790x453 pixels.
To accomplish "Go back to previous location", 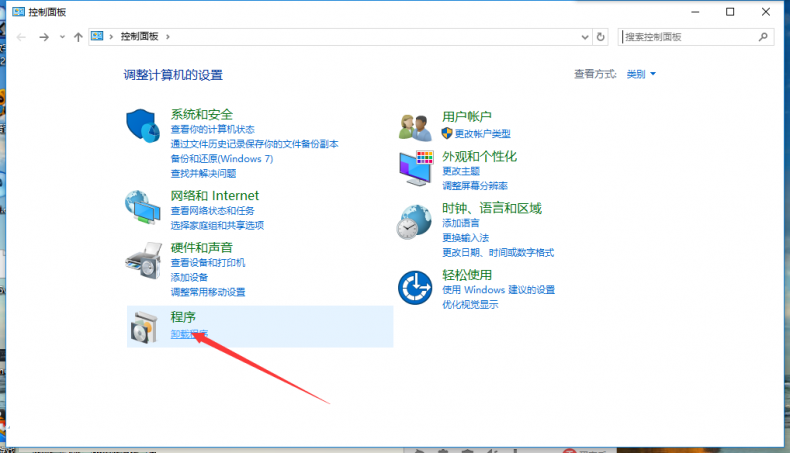I will click(x=21, y=37).
